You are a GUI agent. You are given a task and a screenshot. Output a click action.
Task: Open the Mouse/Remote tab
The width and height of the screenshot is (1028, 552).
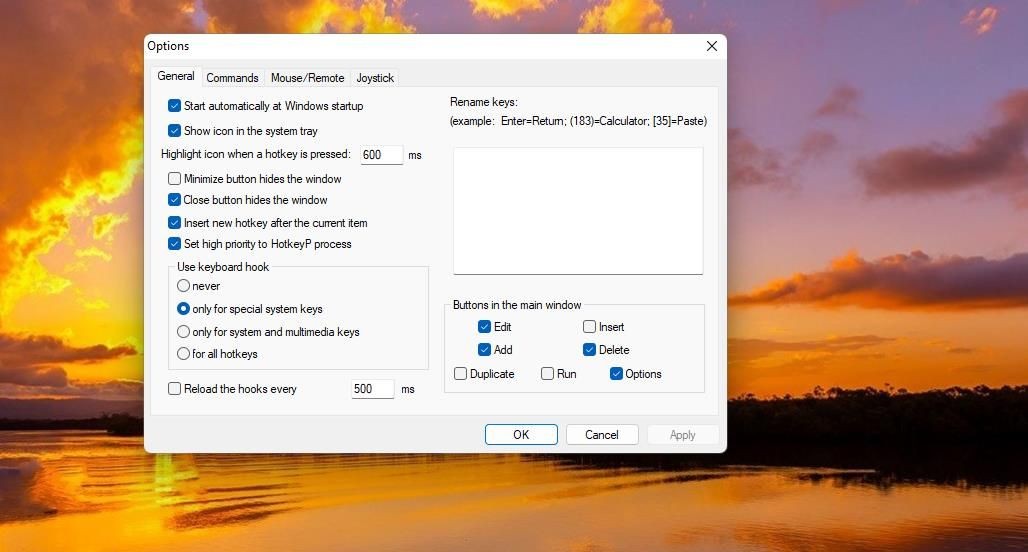(x=307, y=78)
